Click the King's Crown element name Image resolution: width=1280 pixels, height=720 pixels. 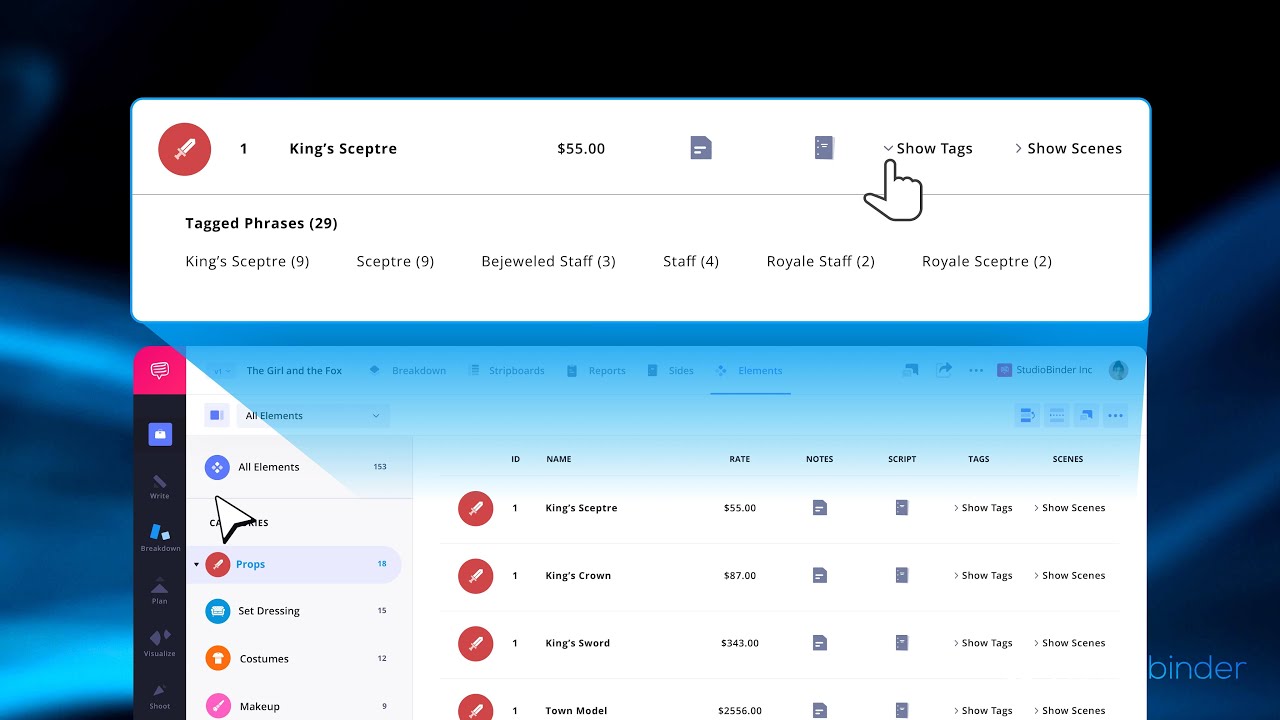(x=578, y=576)
